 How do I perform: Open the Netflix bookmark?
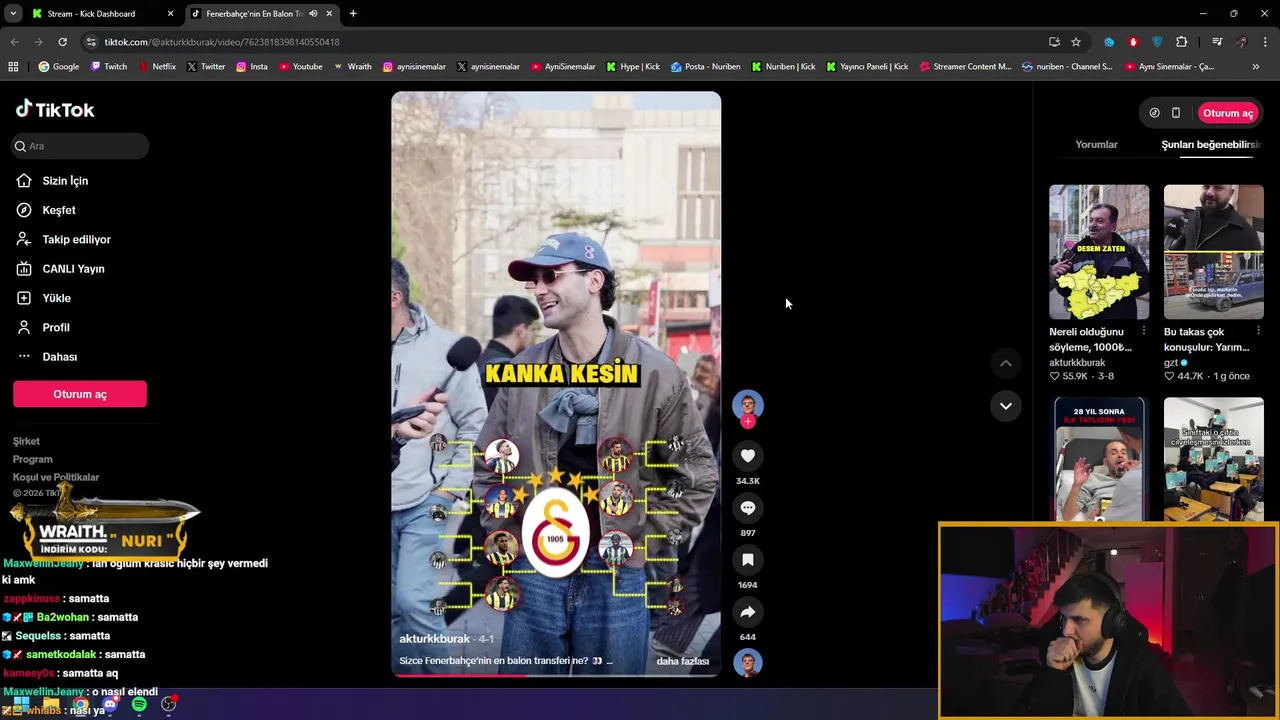(x=157, y=67)
